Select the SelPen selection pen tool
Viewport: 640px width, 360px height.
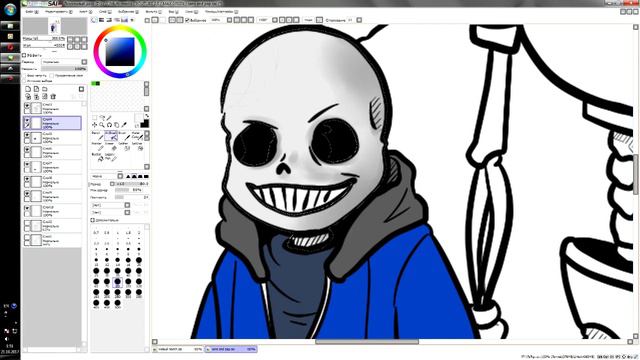click(x=124, y=147)
